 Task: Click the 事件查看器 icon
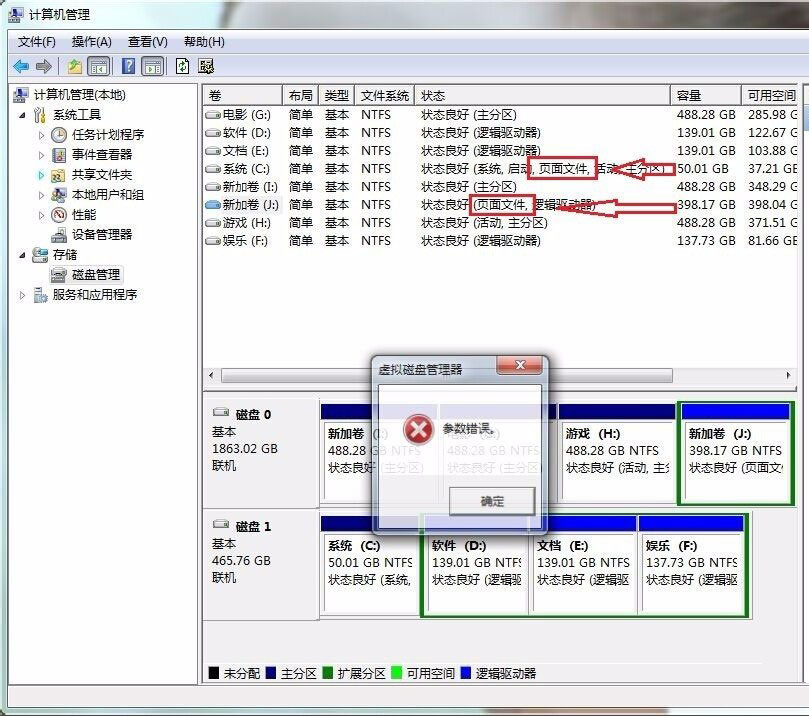click(x=59, y=155)
